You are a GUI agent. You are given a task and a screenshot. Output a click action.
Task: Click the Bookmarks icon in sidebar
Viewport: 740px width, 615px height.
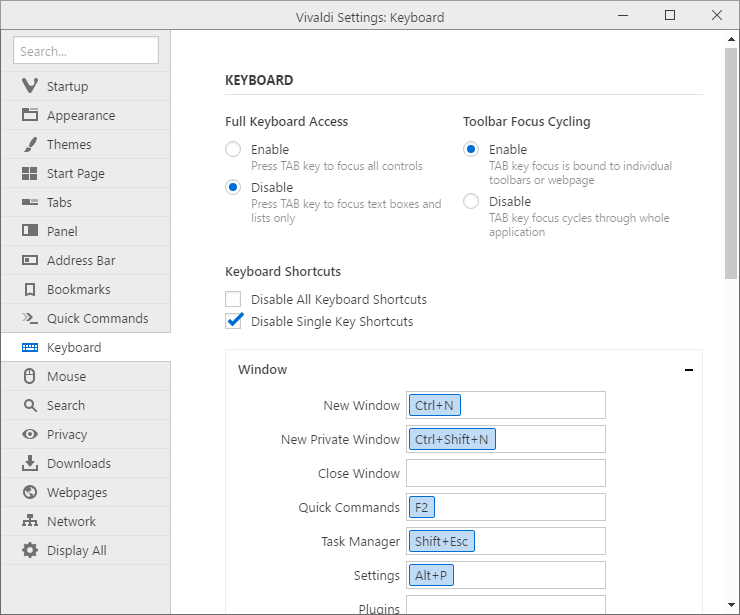coord(29,289)
